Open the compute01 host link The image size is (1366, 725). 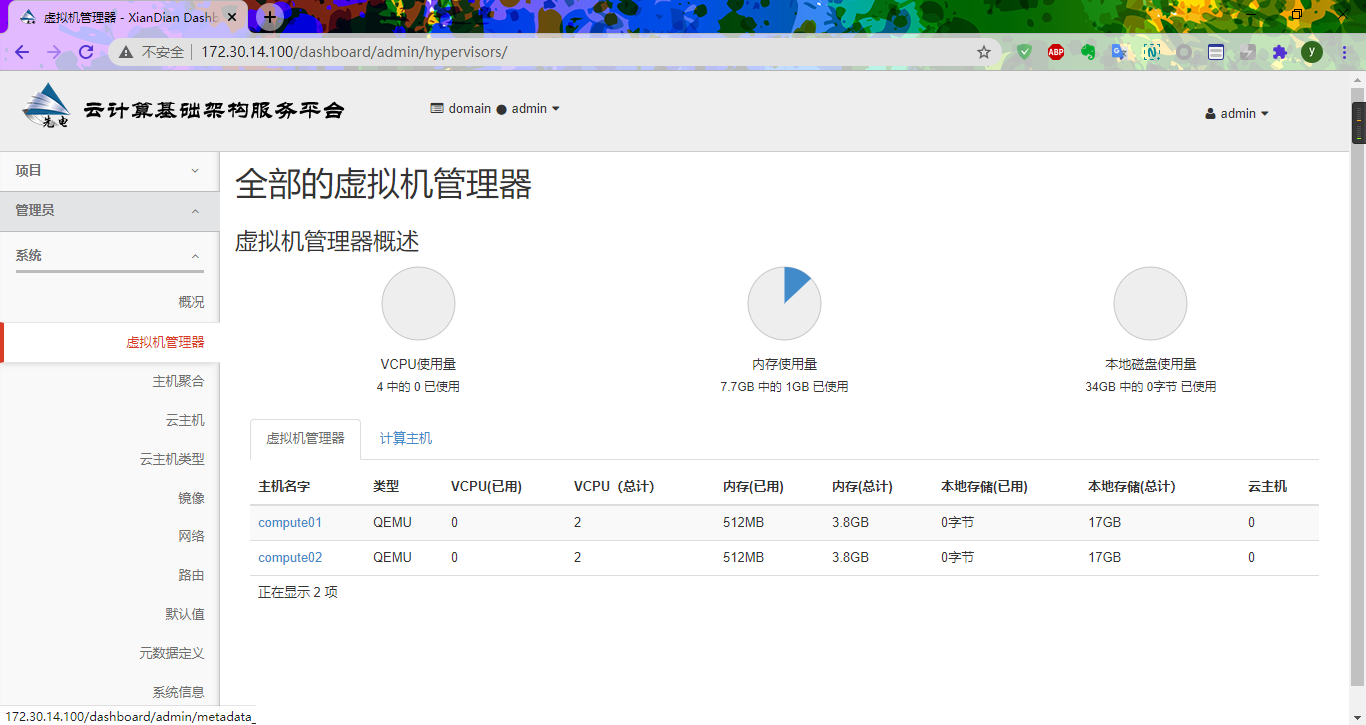(x=290, y=522)
